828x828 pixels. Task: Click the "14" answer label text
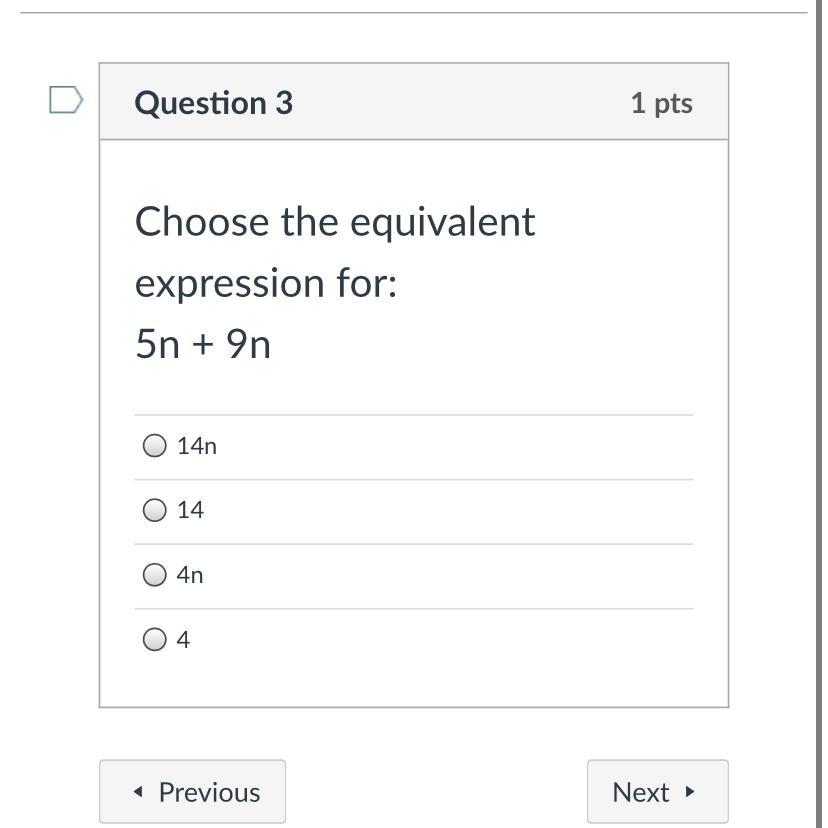click(190, 510)
